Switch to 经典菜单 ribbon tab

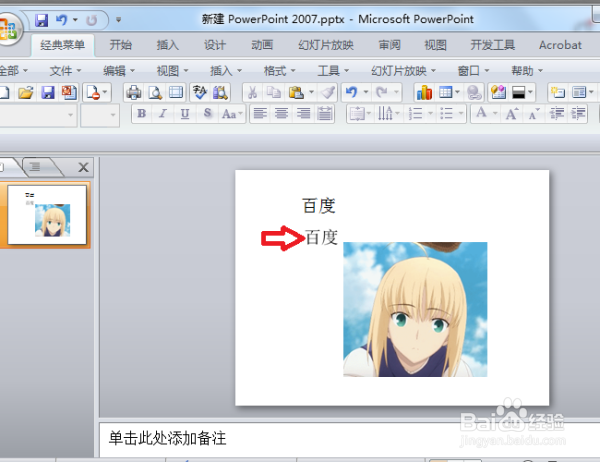pyautogui.click(x=62, y=45)
